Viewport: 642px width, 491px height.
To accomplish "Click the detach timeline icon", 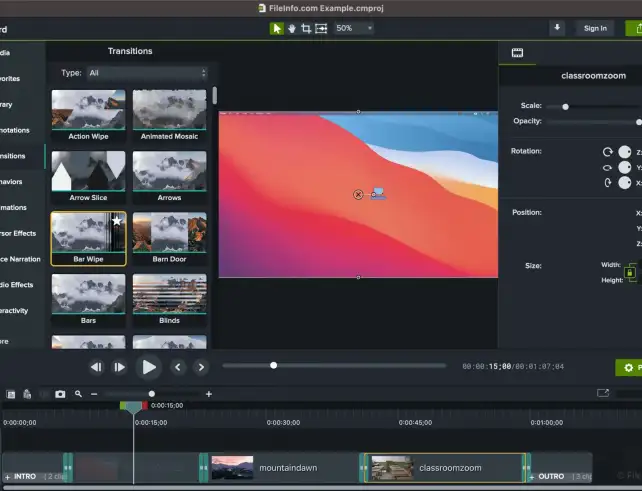I will 603,393.
